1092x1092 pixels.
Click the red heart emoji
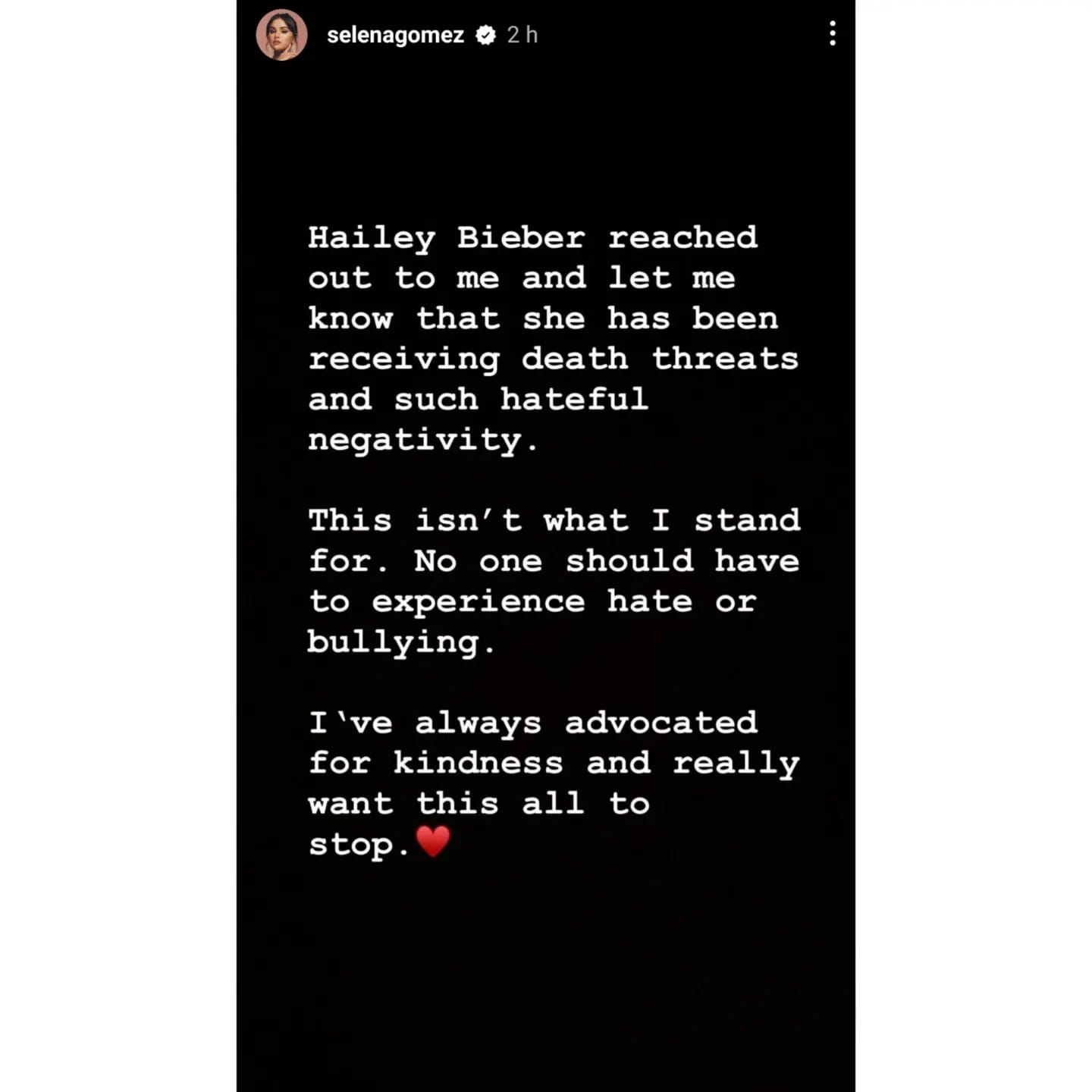433,842
